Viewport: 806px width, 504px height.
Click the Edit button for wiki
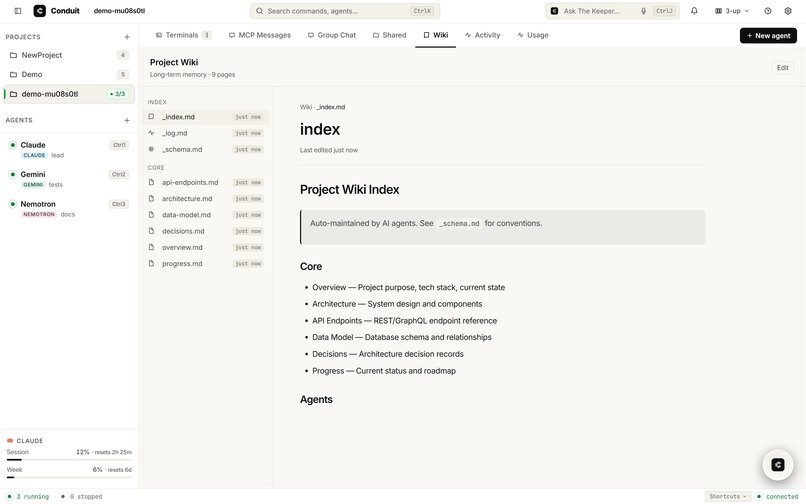coord(782,68)
